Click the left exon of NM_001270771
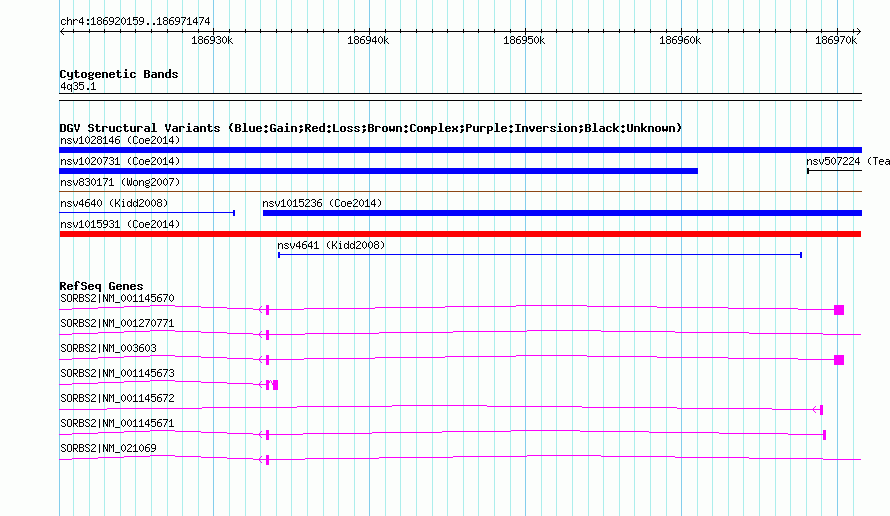 pos(267,335)
